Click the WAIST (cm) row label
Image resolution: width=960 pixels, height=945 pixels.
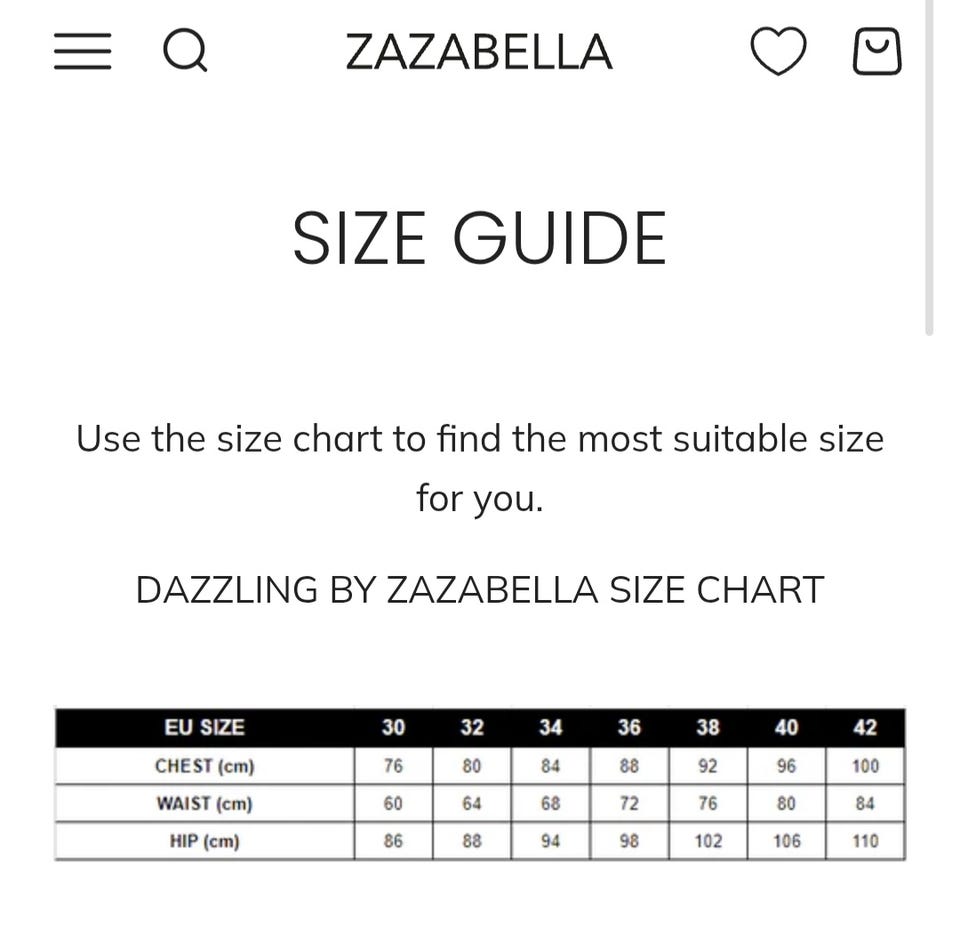click(x=204, y=804)
